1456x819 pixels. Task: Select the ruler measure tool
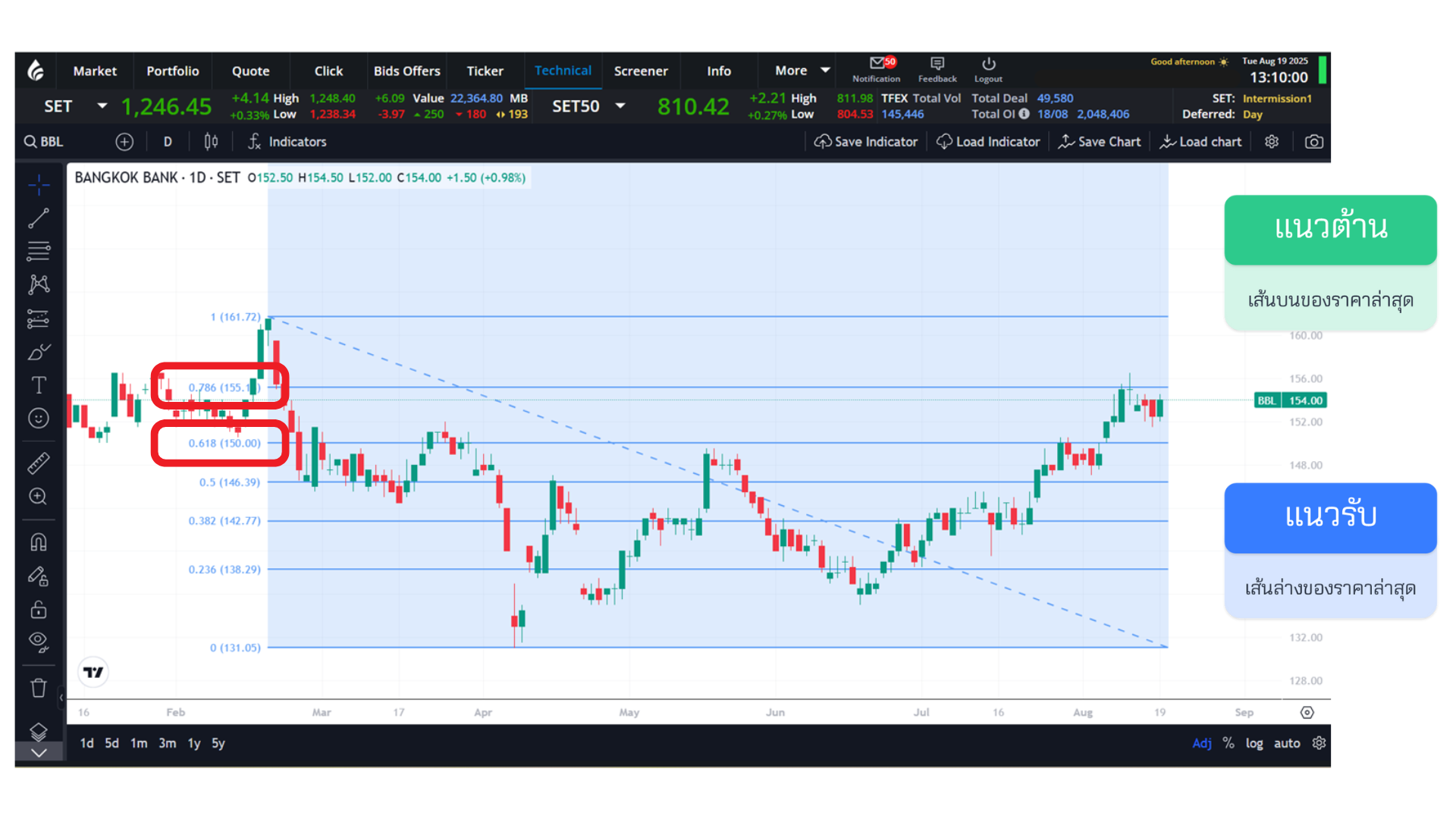(x=39, y=463)
